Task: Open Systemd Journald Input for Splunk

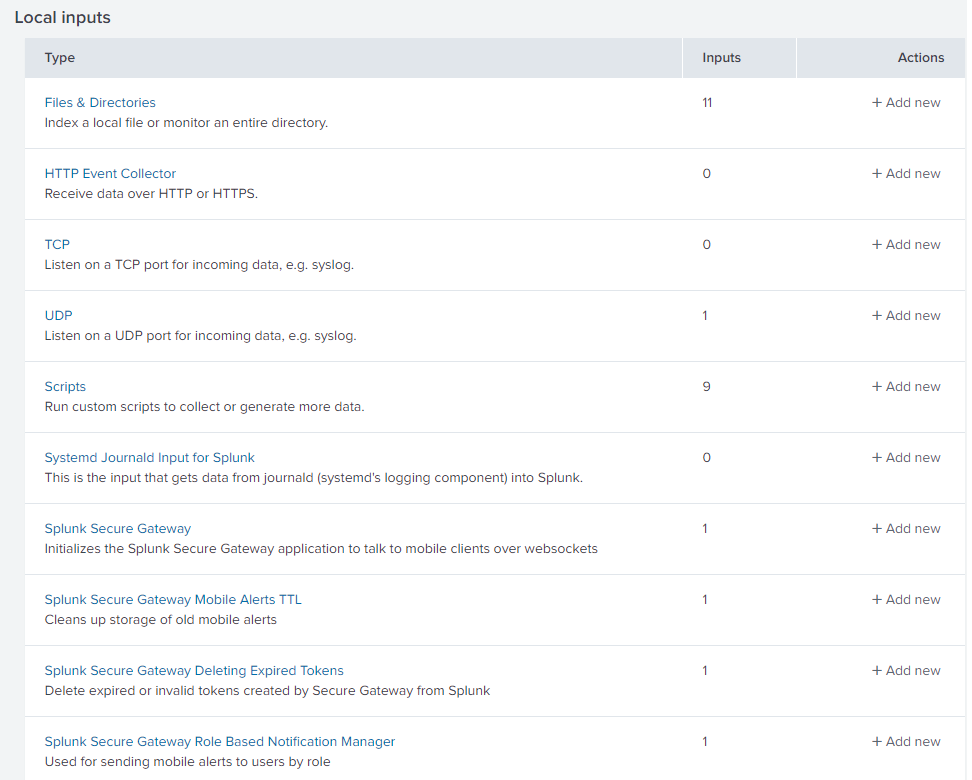Action: 149,457
